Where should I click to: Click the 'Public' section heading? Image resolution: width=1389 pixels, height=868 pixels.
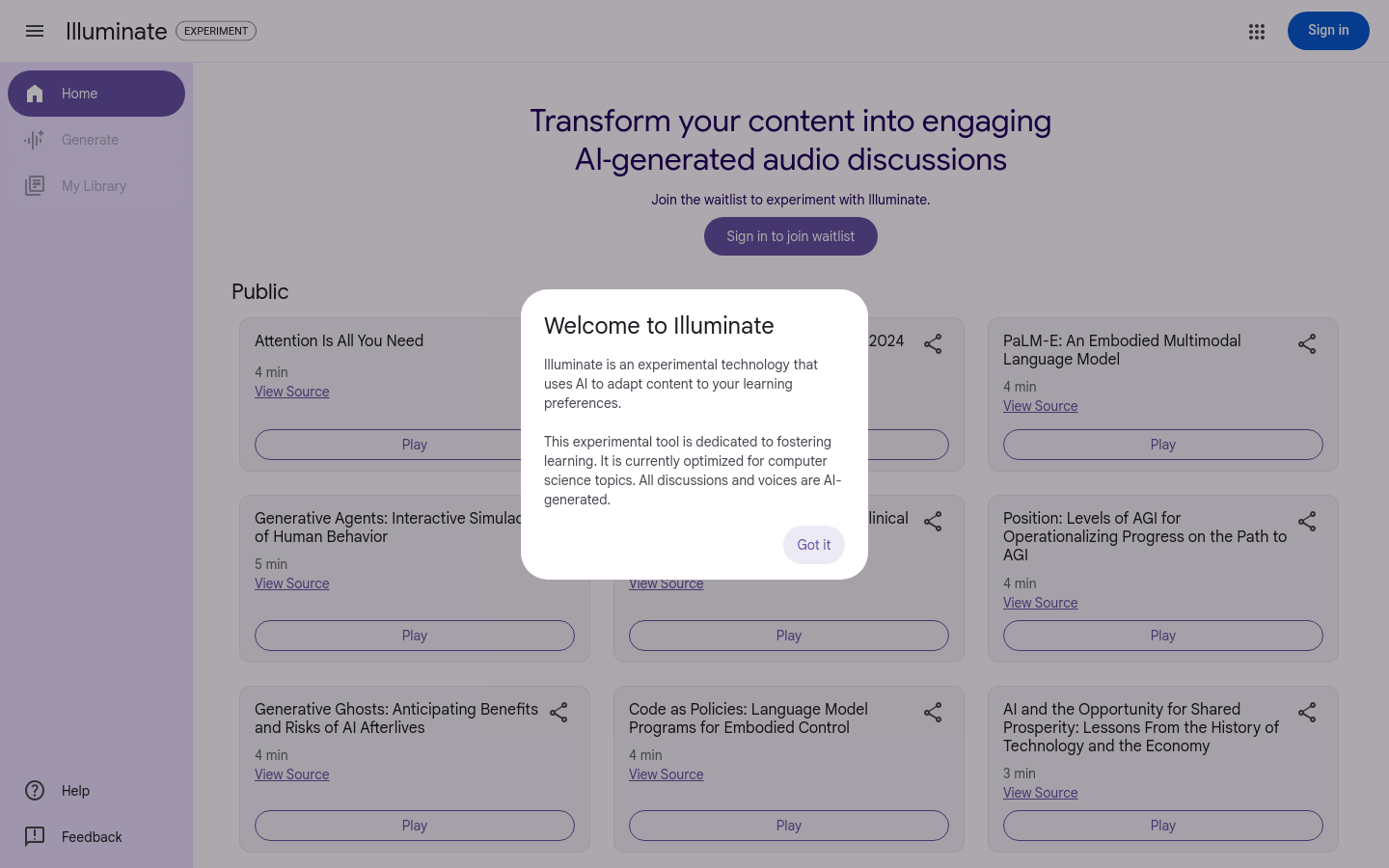tap(260, 291)
